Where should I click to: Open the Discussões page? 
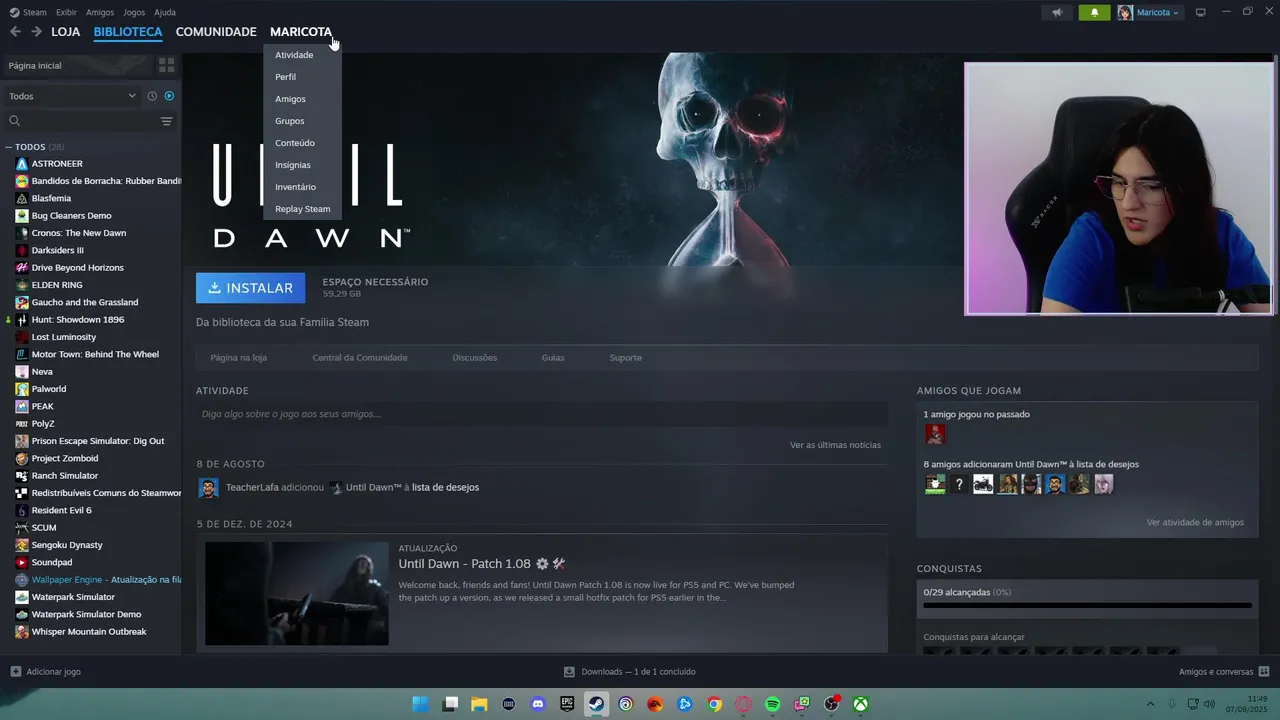coord(474,358)
